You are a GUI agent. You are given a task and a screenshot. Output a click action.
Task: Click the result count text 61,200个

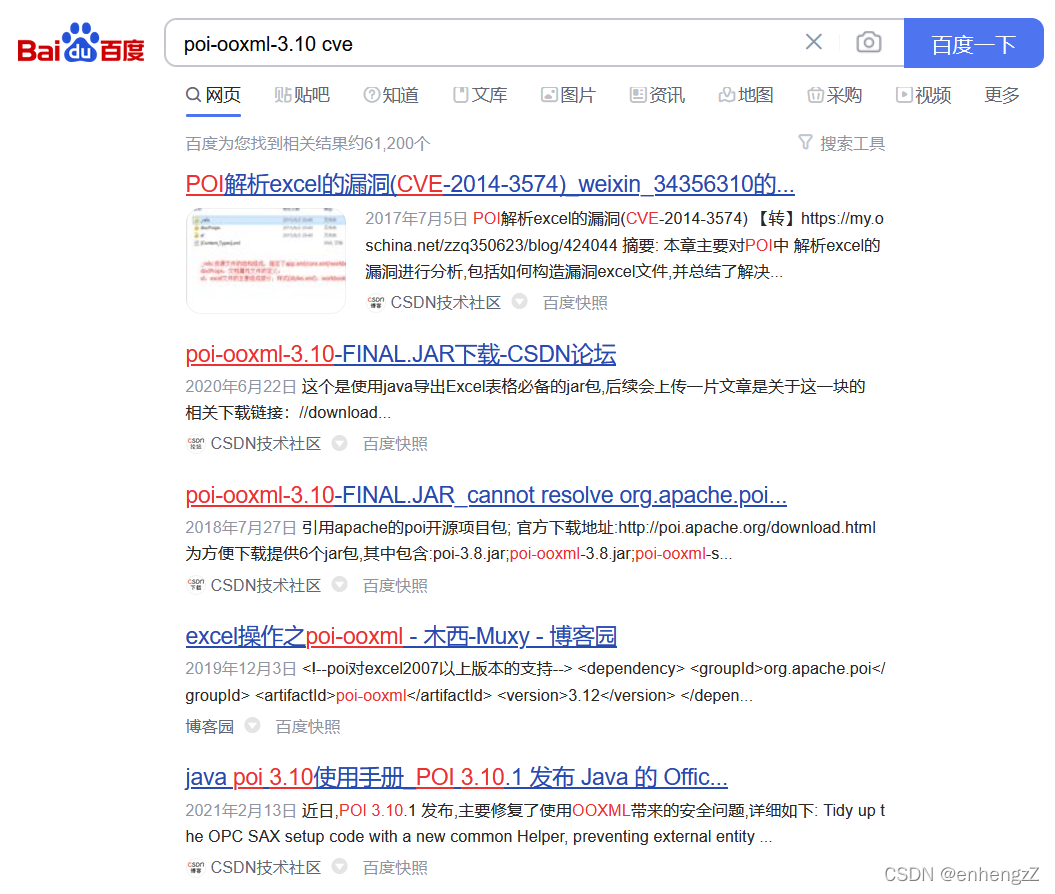(396, 143)
